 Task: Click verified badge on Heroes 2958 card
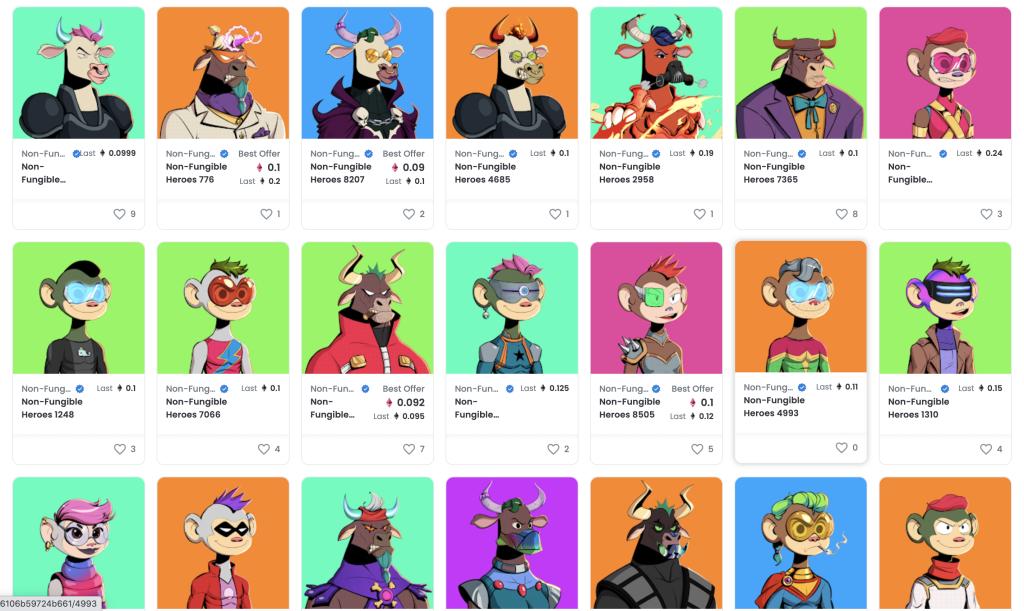656,153
